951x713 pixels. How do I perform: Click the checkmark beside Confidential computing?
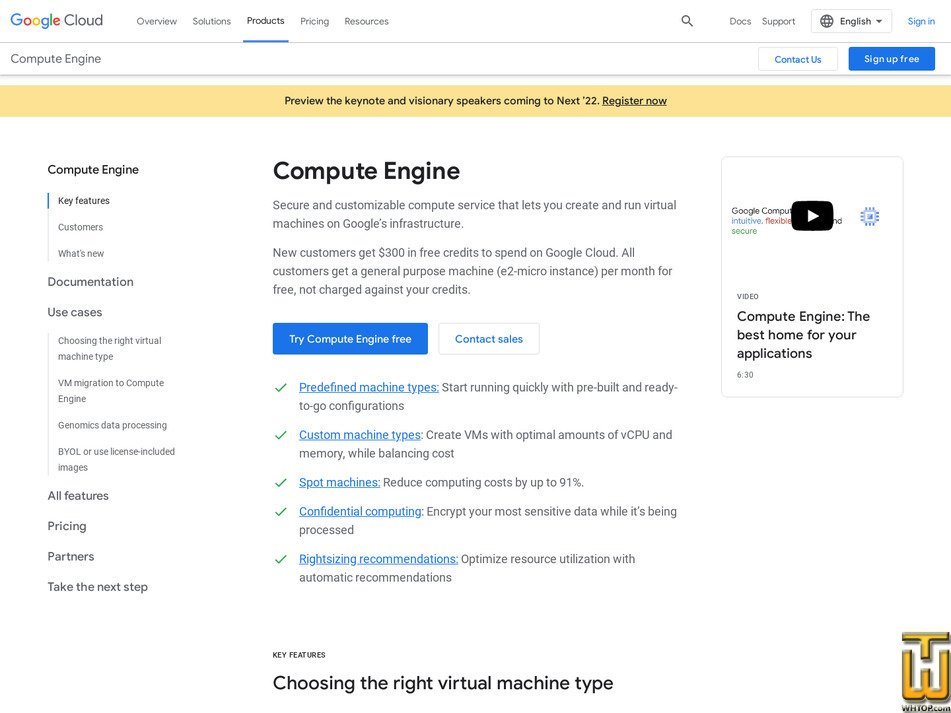pyautogui.click(x=280, y=511)
